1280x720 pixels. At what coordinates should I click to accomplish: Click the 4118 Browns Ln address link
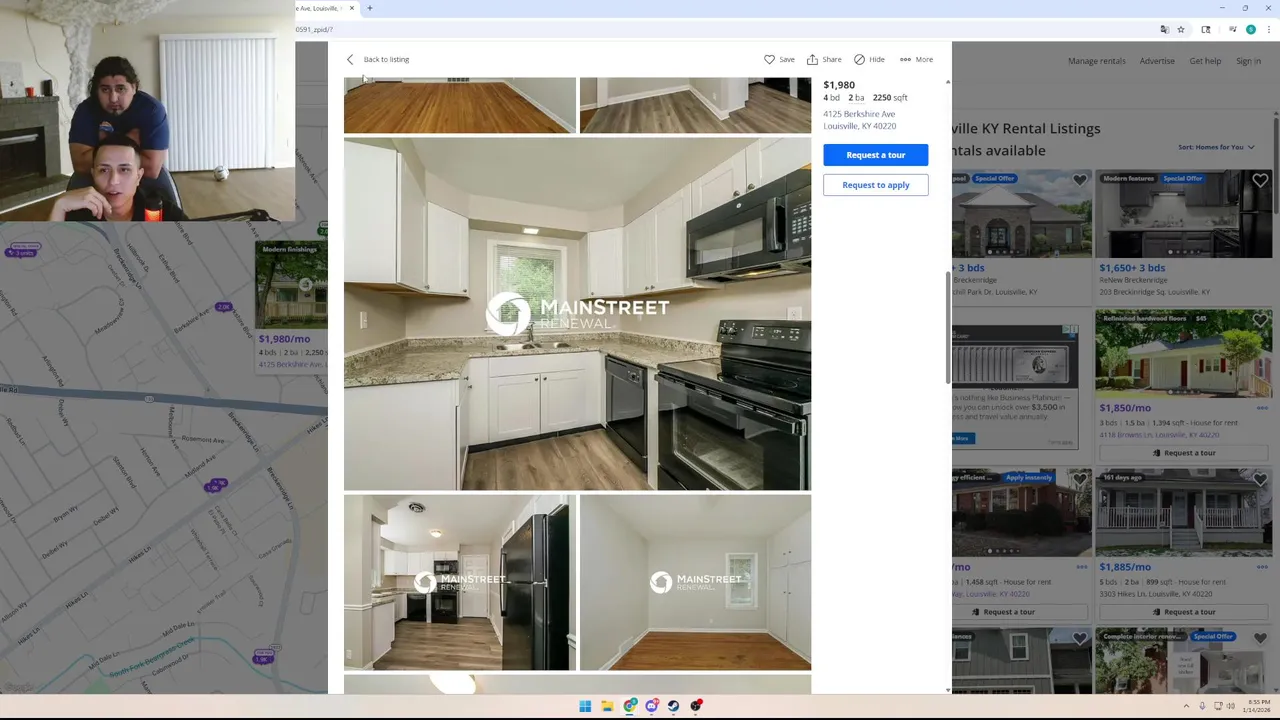click(1159, 435)
